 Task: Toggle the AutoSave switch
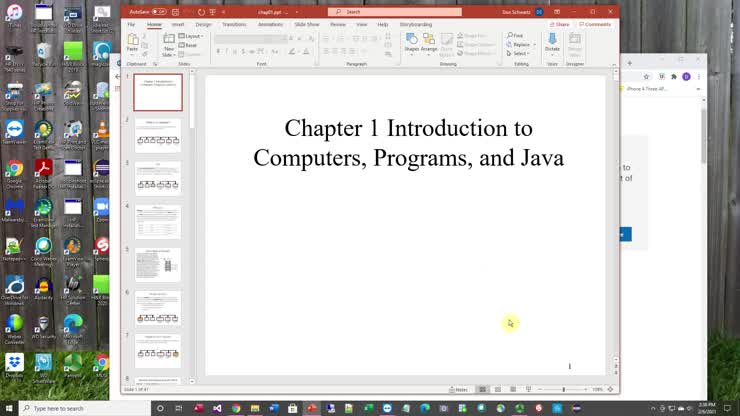159,12
